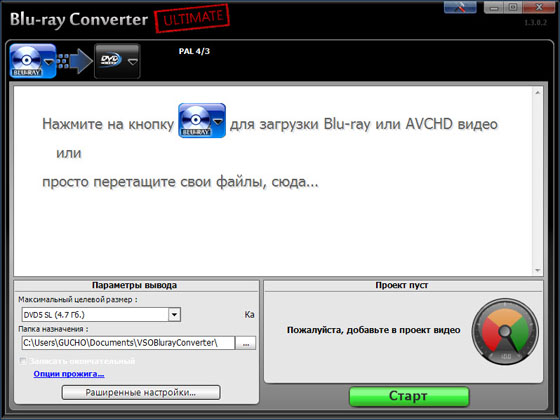Viewport: 560px width, 420px height.
Task: Click the green Старт button
Action: [409, 396]
